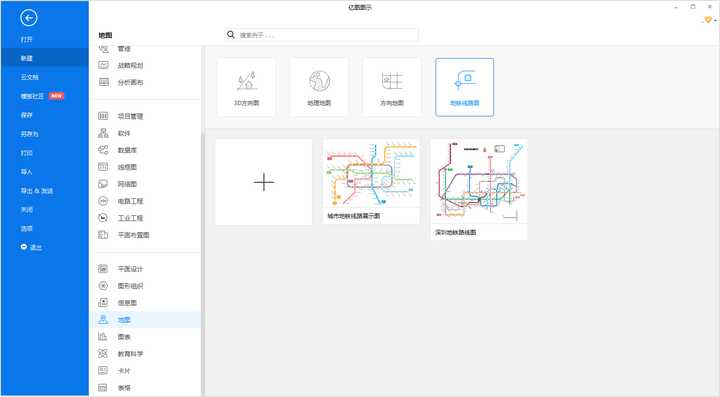Select the highlighted 地图 category icon

(x=103, y=320)
